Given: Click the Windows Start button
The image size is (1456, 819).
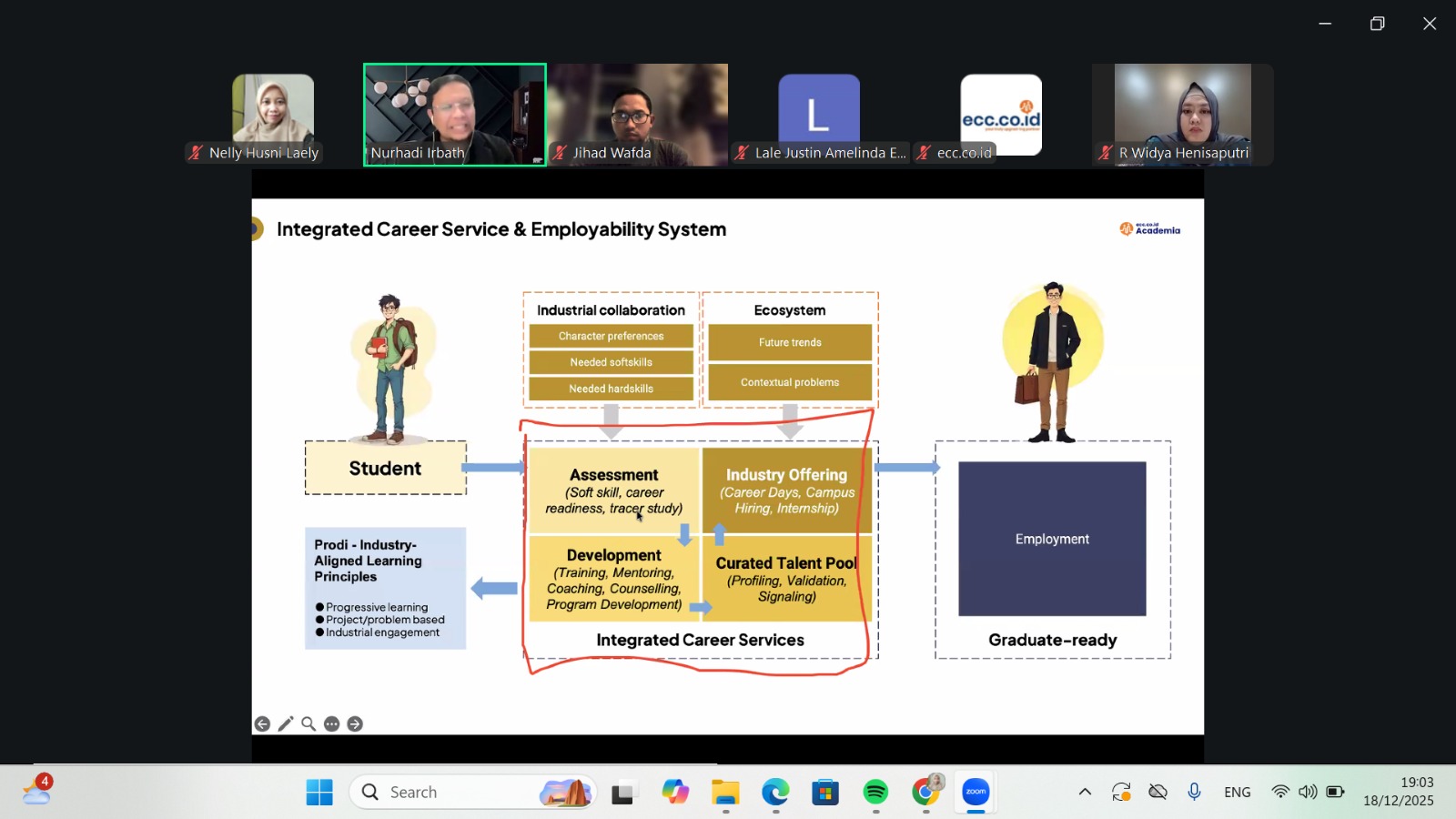Looking at the screenshot, I should 319,793.
